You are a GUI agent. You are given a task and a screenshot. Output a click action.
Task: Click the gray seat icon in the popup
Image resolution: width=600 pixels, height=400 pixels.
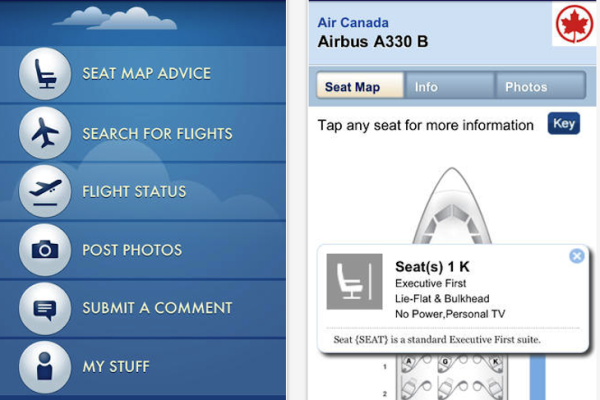pos(354,281)
